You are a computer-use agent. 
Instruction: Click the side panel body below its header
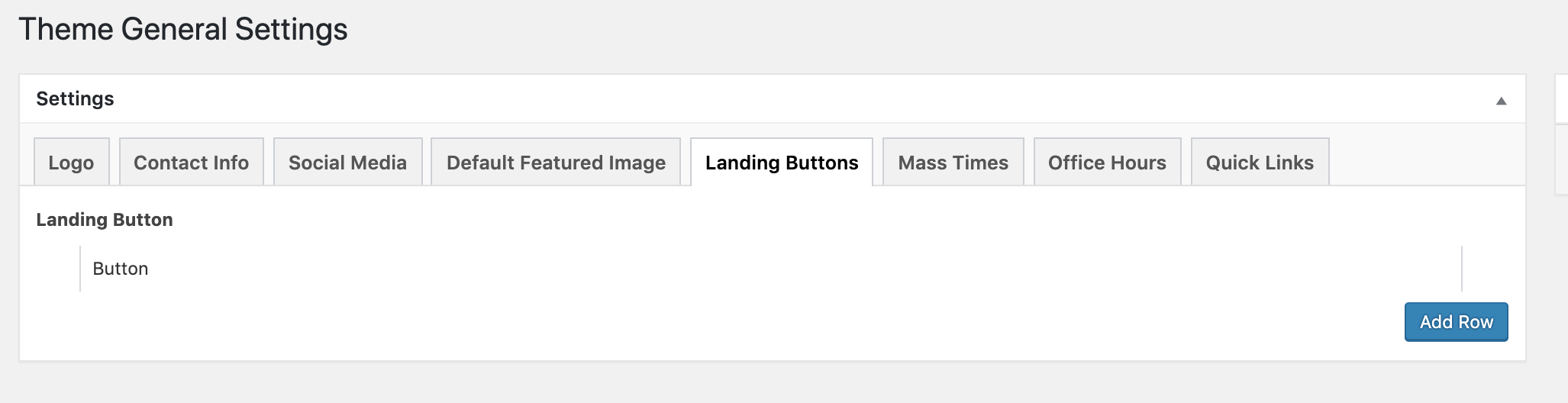[1562, 160]
